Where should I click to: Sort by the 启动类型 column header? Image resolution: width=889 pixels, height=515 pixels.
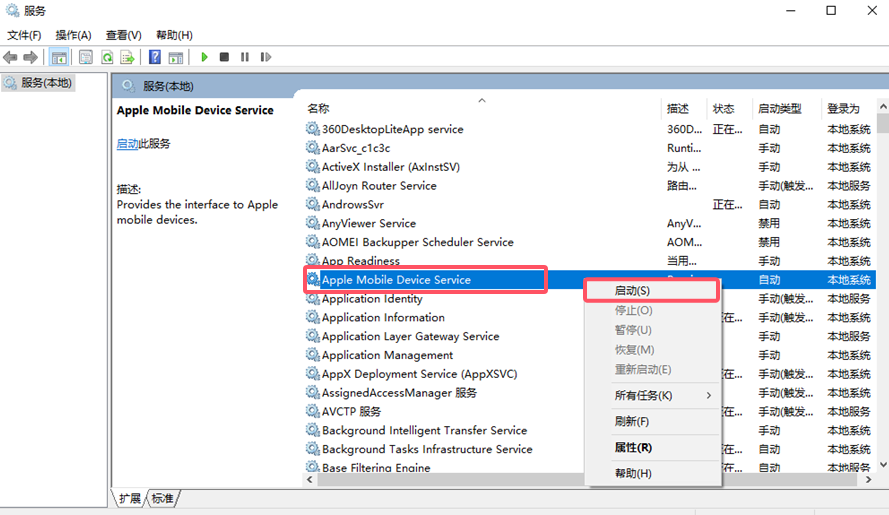coord(779,108)
